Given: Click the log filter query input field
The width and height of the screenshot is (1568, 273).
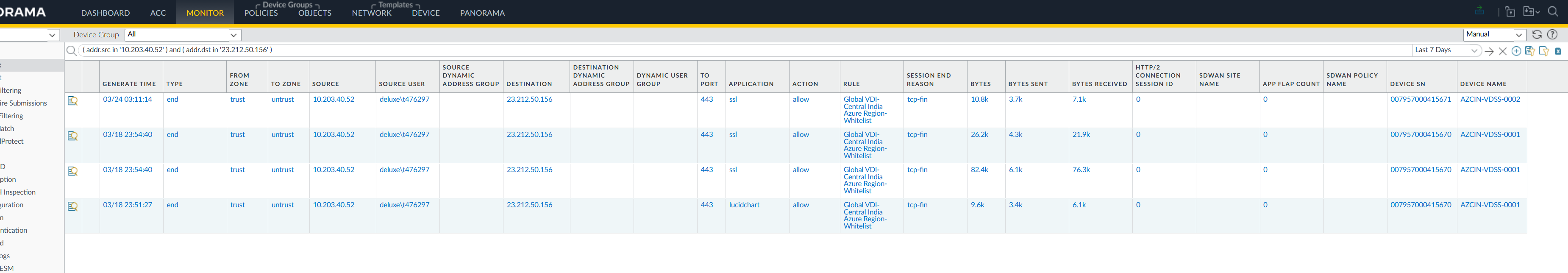Looking at the screenshot, I should click(x=731, y=50).
